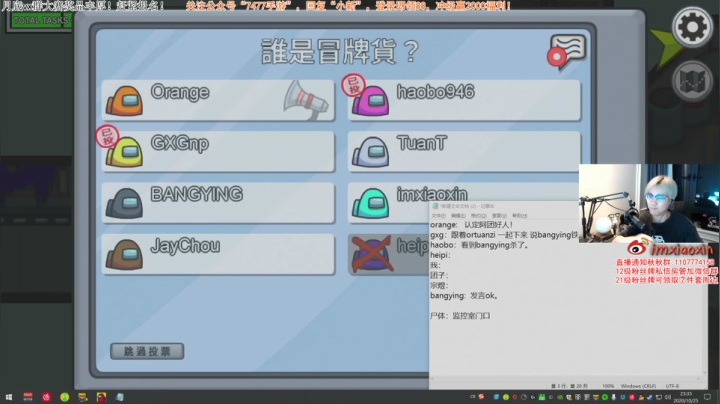Viewport: 720px width, 404px height.
Task: Click imxiaoxin's cyan crewmate avatar
Action: click(371, 203)
